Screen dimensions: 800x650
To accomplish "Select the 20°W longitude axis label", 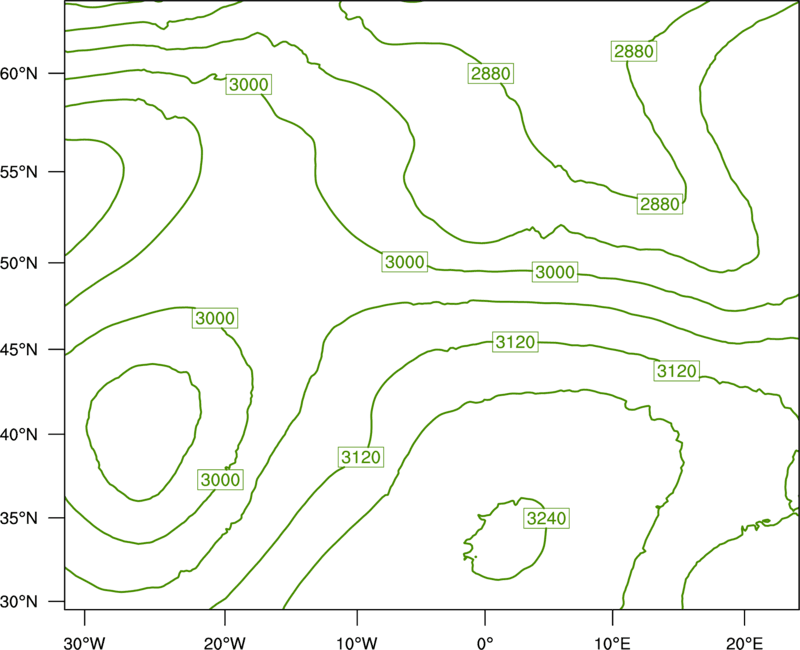I will click(225, 643).
